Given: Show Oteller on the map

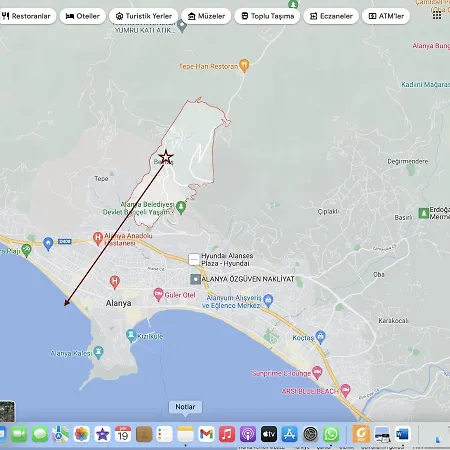Looking at the screenshot, I should (x=83, y=16).
